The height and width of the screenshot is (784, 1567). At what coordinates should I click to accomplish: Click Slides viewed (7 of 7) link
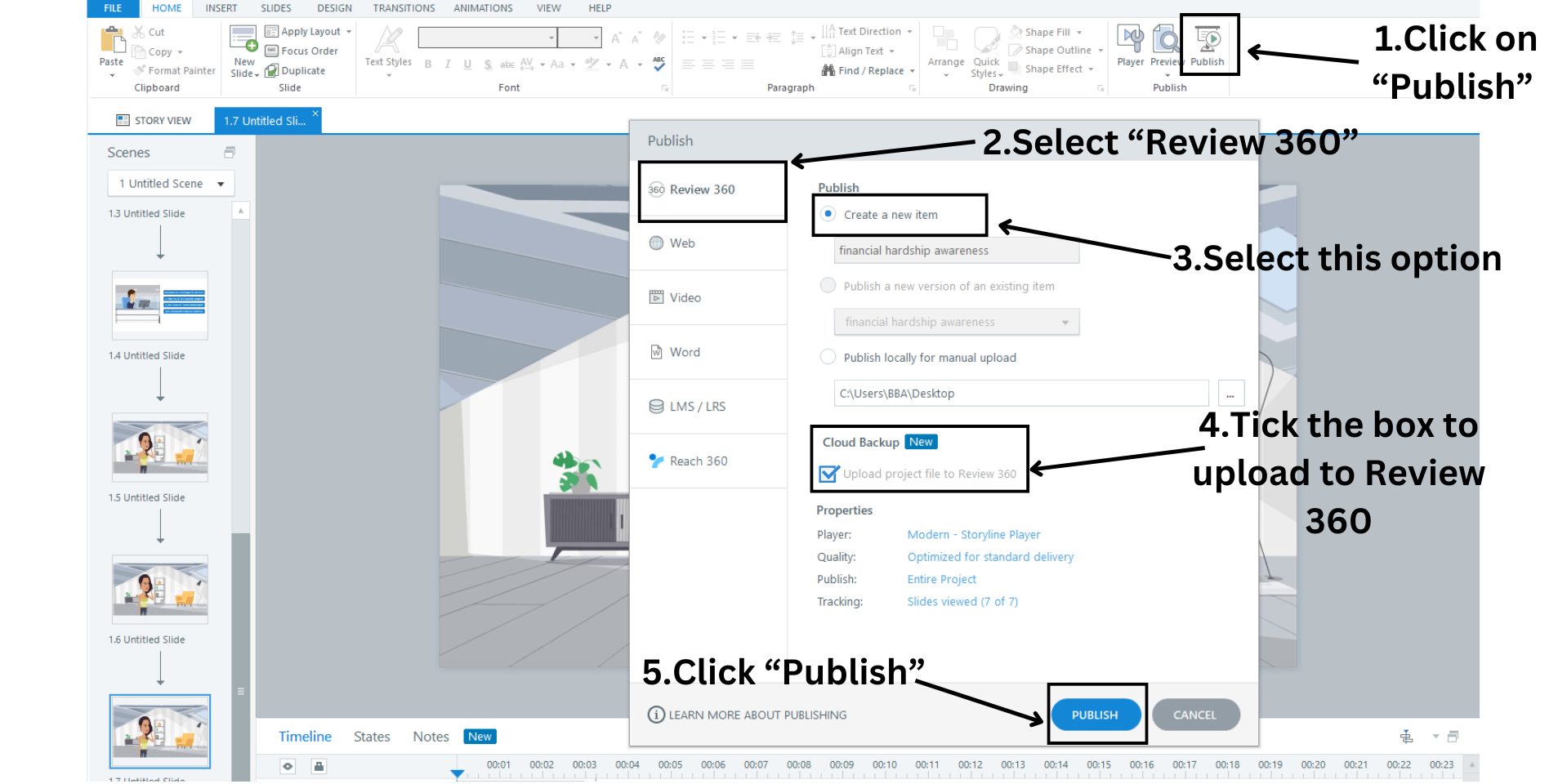(962, 602)
